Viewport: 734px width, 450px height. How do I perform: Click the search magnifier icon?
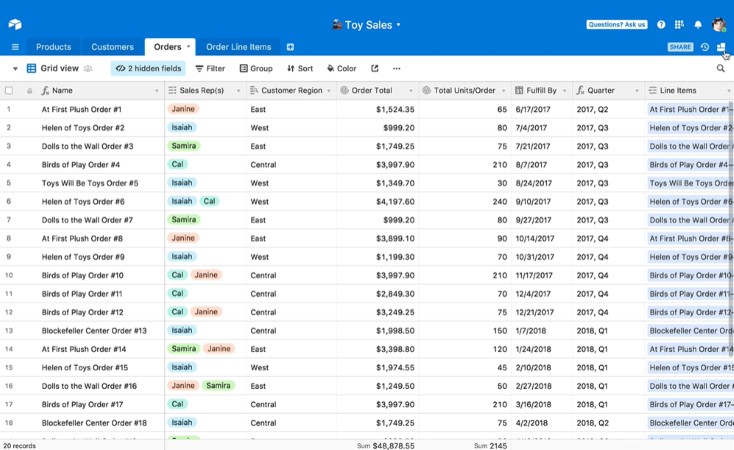click(720, 68)
